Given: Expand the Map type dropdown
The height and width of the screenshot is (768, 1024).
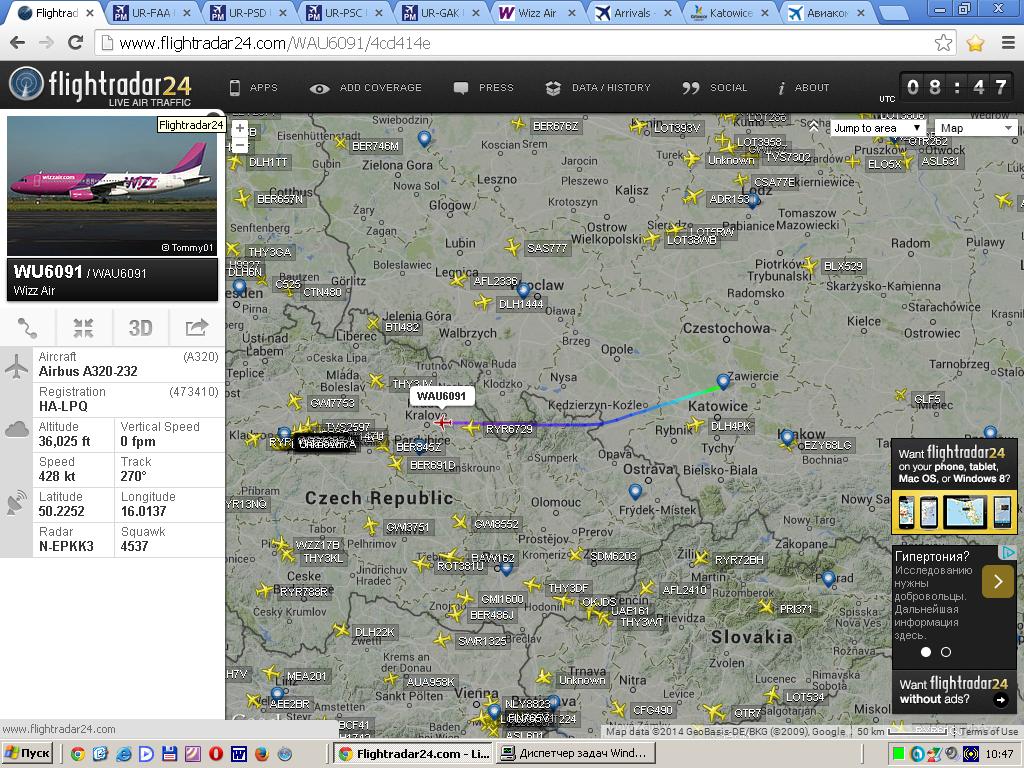Looking at the screenshot, I should click(x=976, y=128).
